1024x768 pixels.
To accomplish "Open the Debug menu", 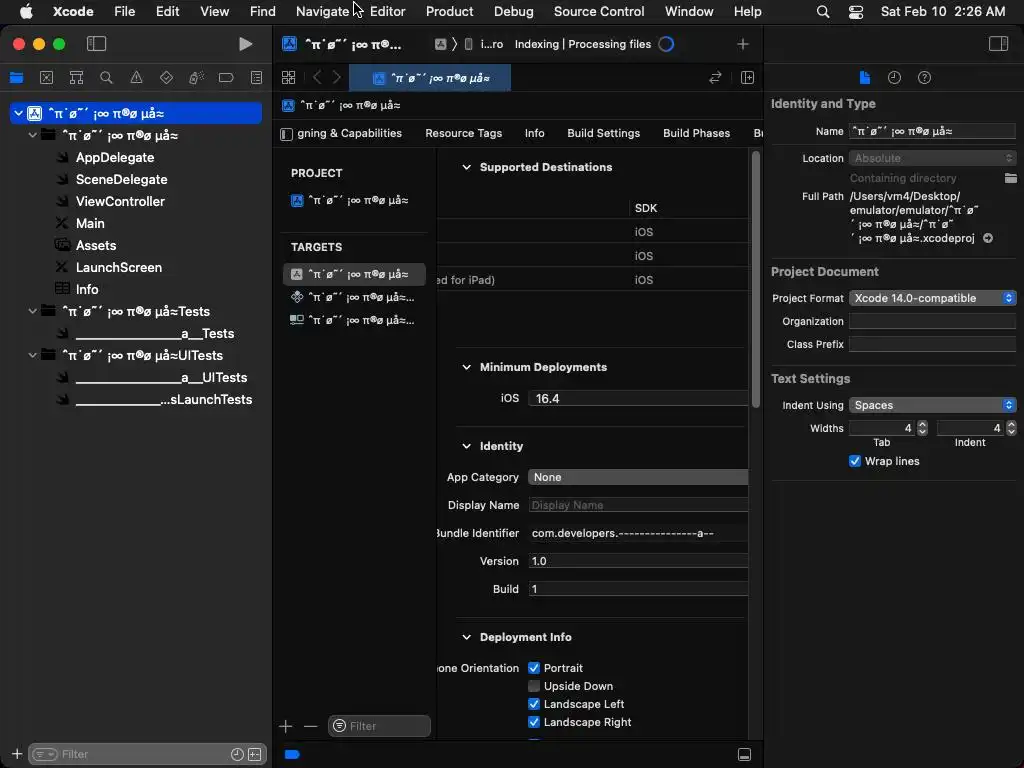I will pyautogui.click(x=513, y=11).
